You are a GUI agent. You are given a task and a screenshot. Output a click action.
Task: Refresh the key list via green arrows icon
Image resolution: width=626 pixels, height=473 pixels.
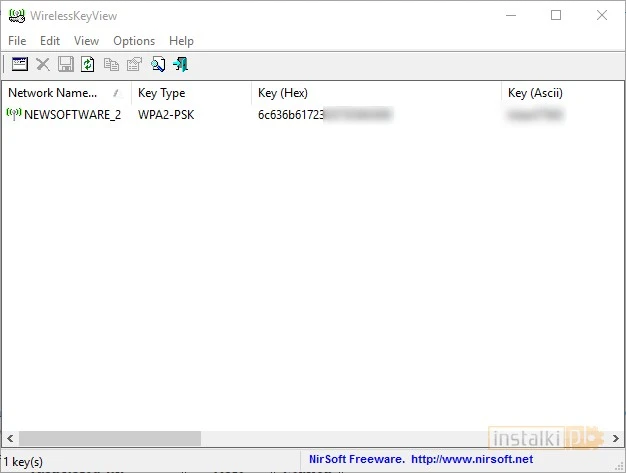click(x=88, y=64)
